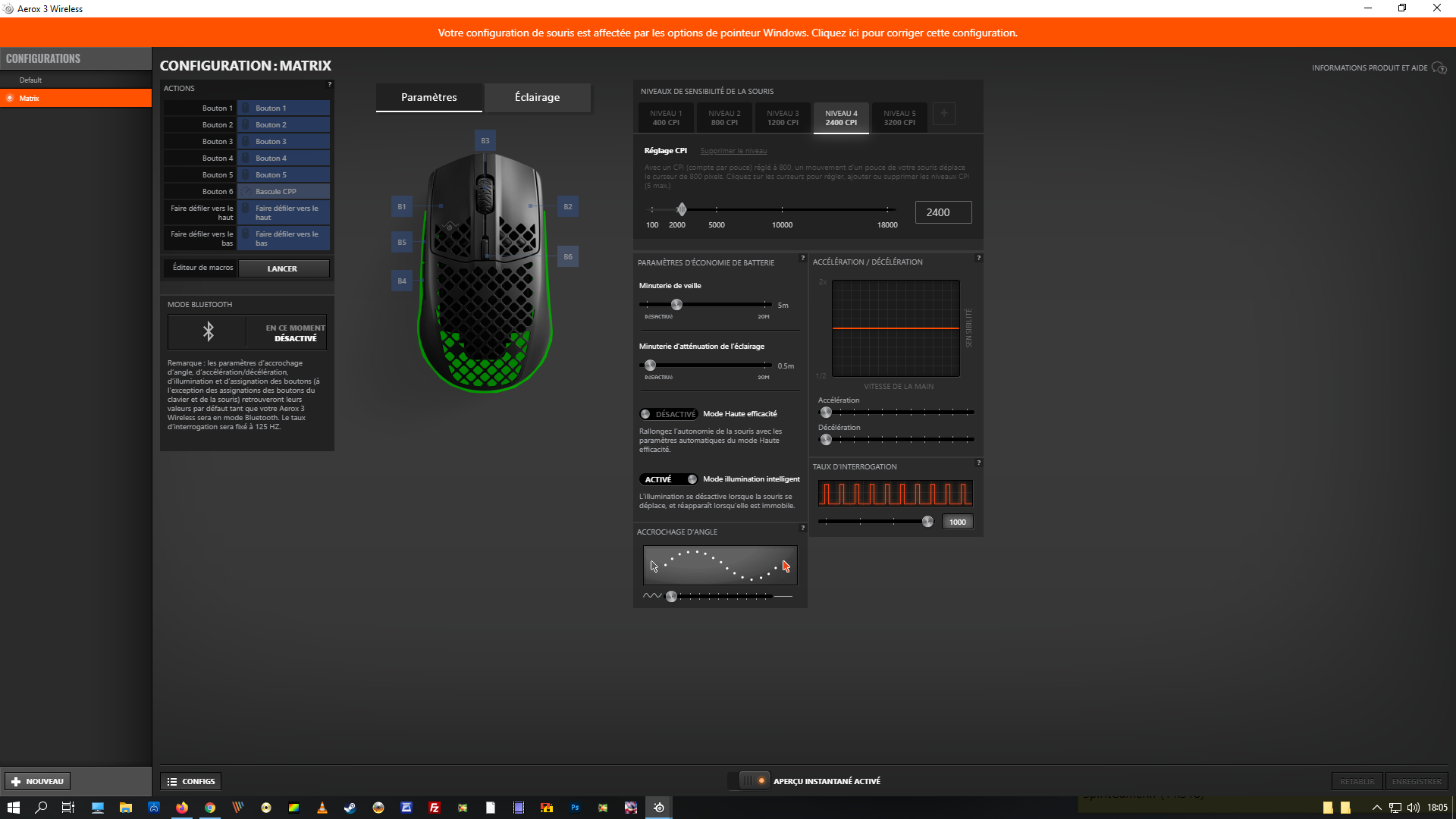Screen dimensions: 1456x819
Task: Click the CPI slider handle
Action: click(682, 209)
